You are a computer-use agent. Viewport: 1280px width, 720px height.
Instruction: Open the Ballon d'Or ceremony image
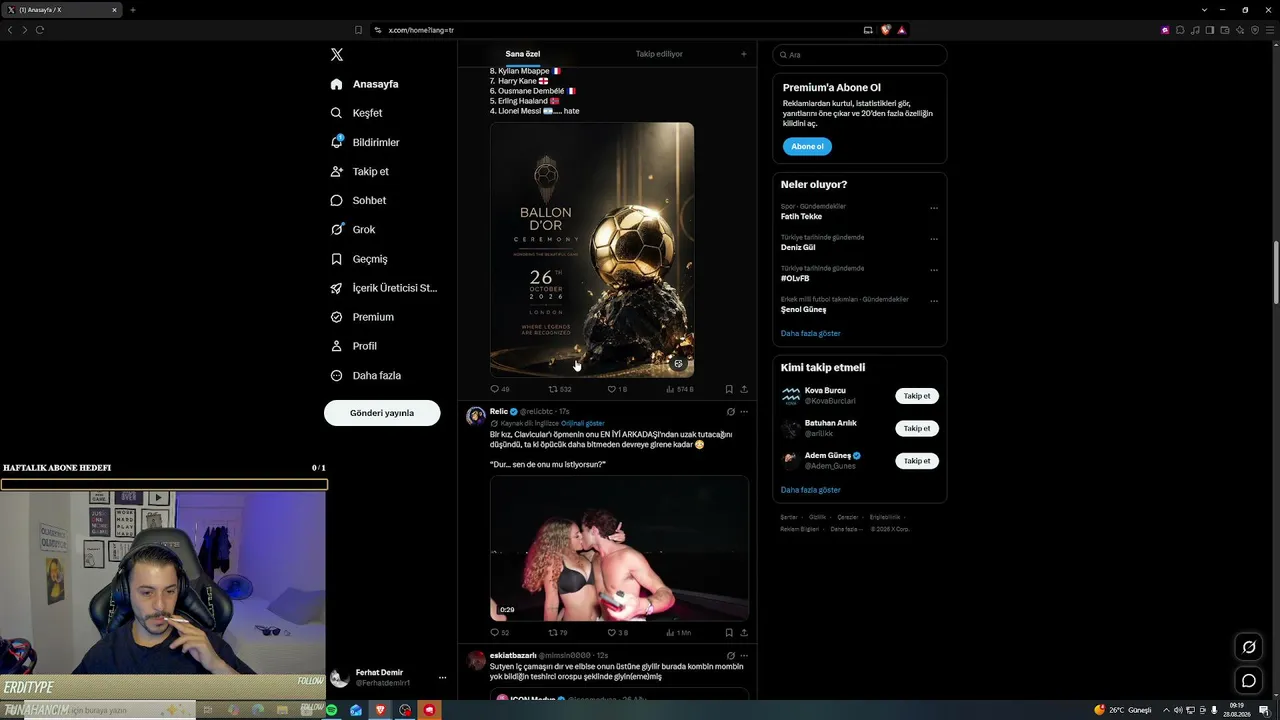[x=592, y=250]
